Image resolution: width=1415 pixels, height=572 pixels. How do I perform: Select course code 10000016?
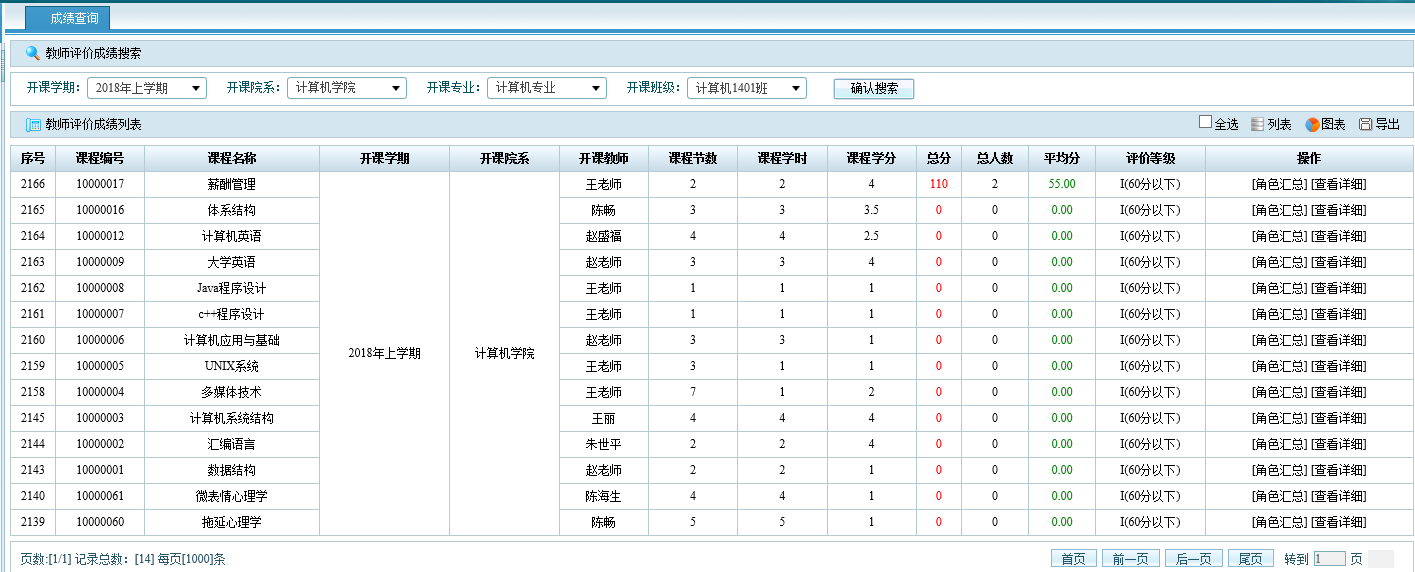point(100,210)
